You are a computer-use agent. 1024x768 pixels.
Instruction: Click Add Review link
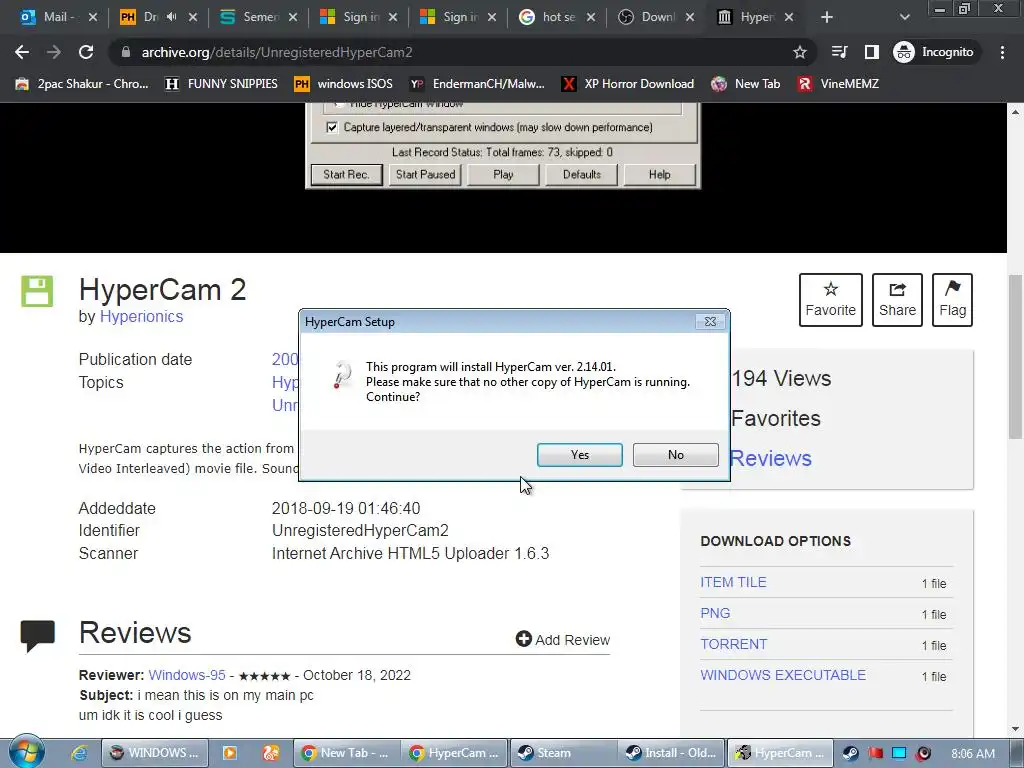click(x=563, y=639)
